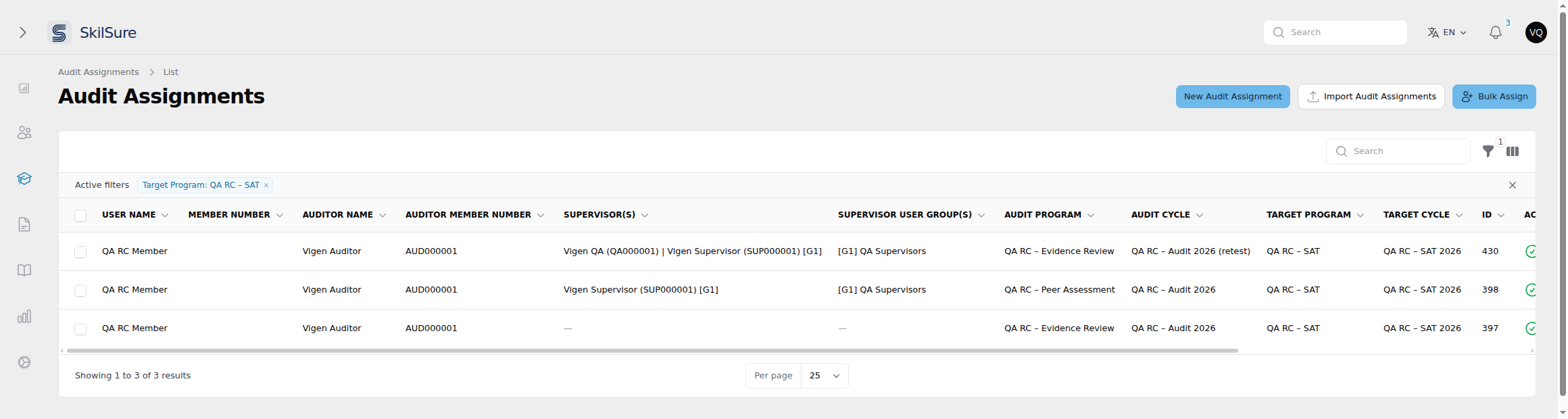Sort by AUDITOR NAME column
The height and width of the screenshot is (419, 1568).
pos(344,215)
